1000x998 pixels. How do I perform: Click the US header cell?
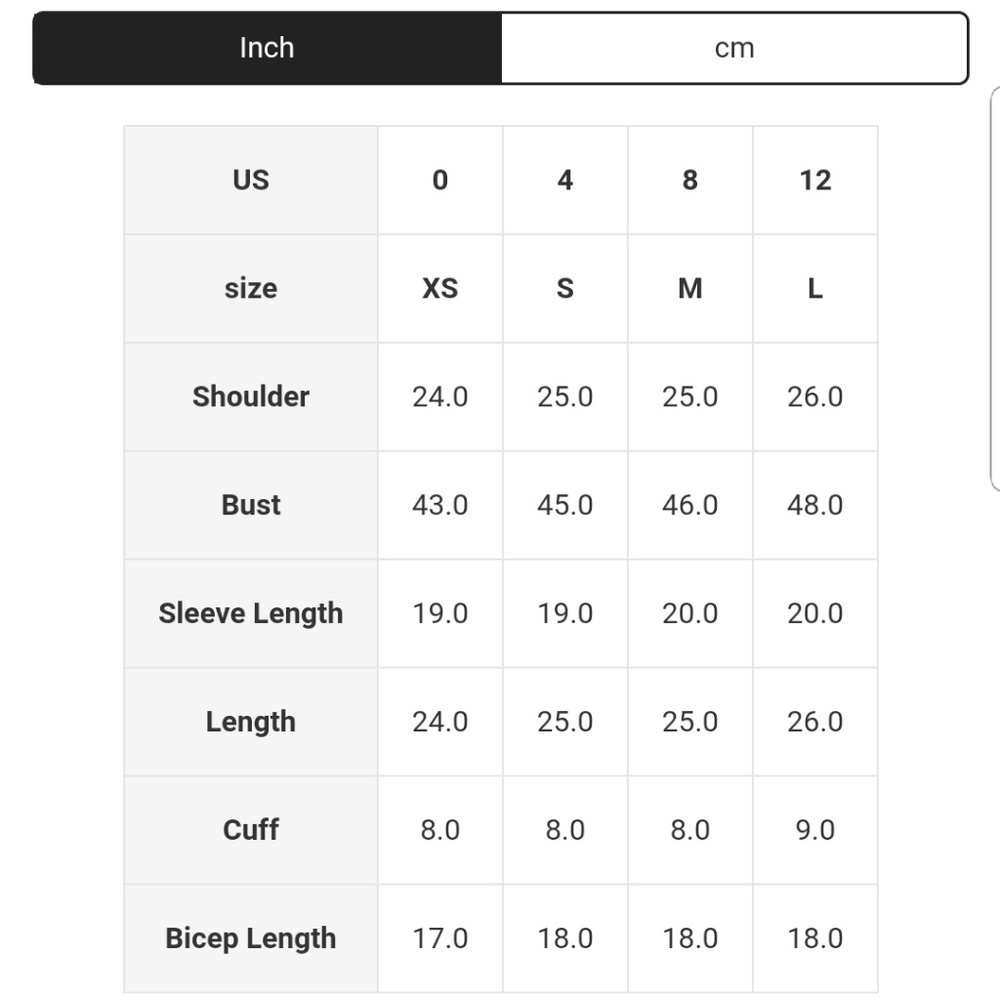click(251, 180)
